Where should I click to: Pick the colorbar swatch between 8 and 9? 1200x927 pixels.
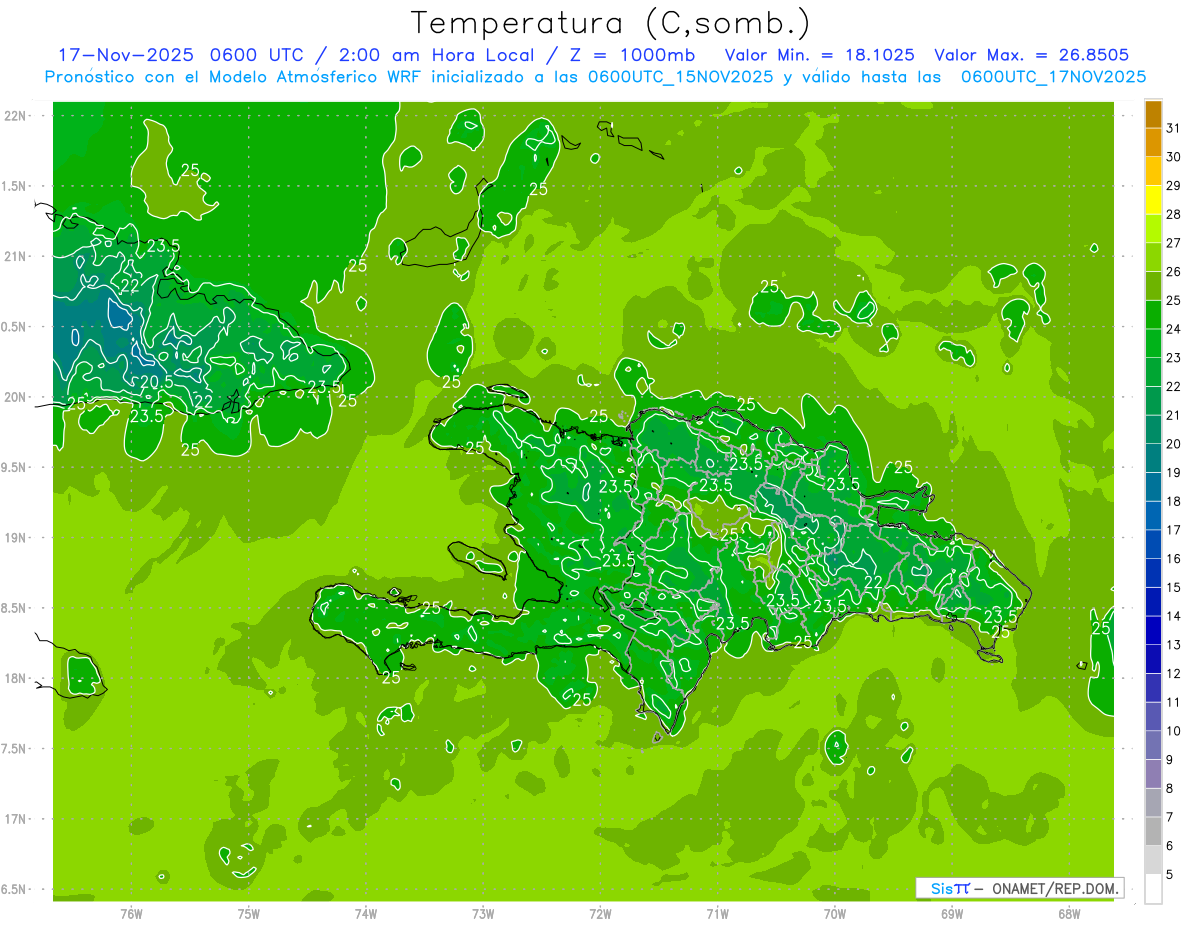pos(1153,774)
